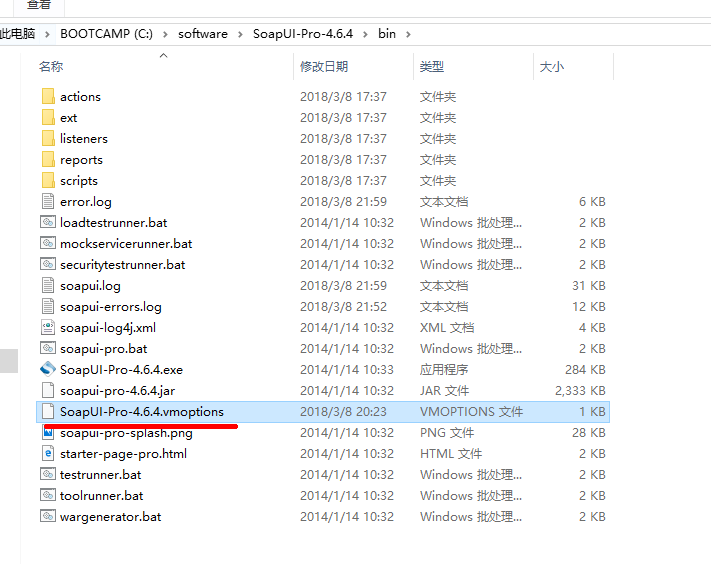This screenshot has height=564, width=711.
Task: Open the ext folder icon
Action: coord(48,117)
